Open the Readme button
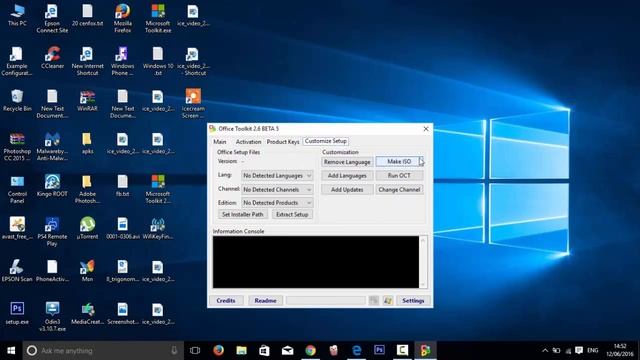 click(x=265, y=300)
